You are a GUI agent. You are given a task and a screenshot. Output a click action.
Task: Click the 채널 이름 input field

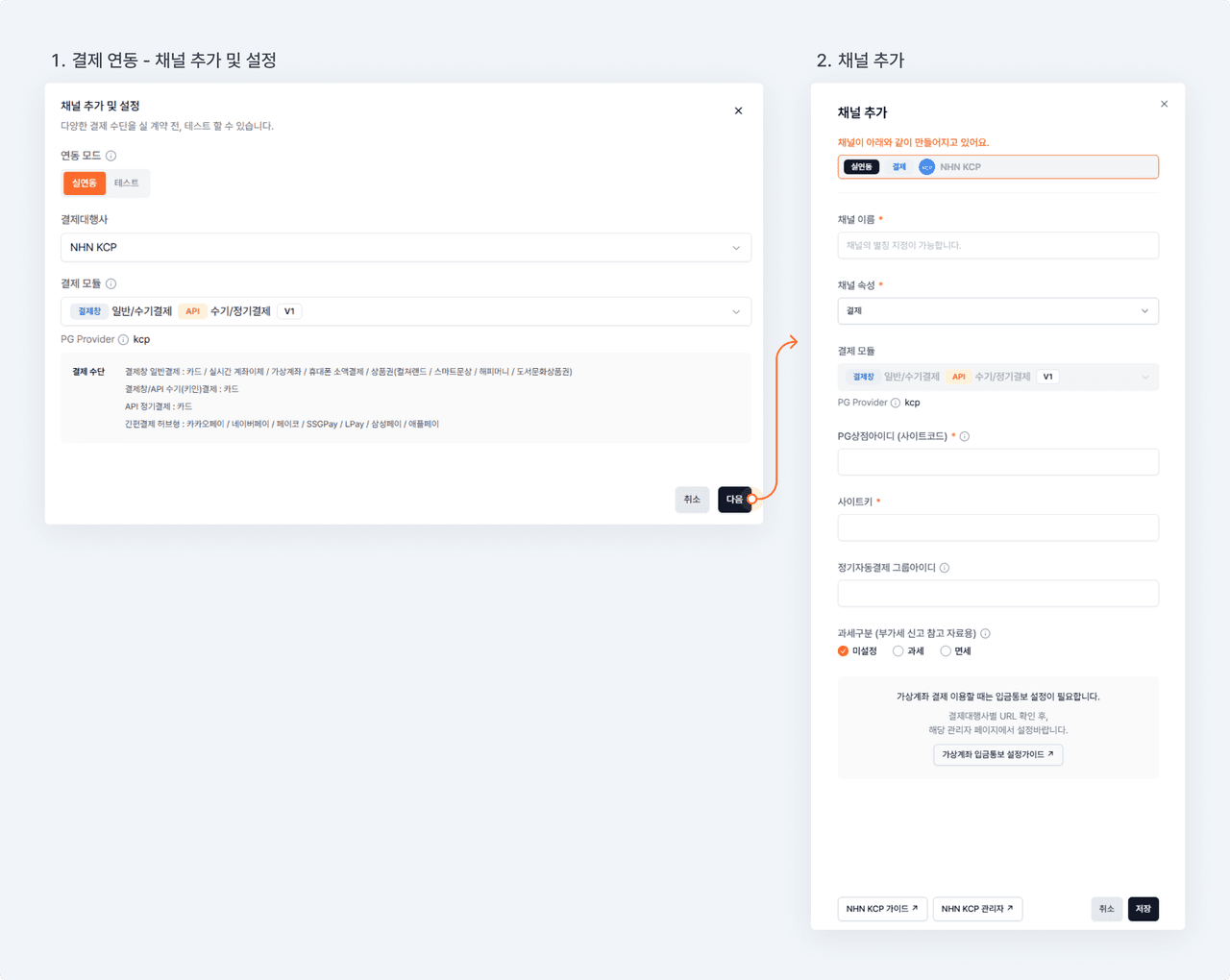(997, 246)
